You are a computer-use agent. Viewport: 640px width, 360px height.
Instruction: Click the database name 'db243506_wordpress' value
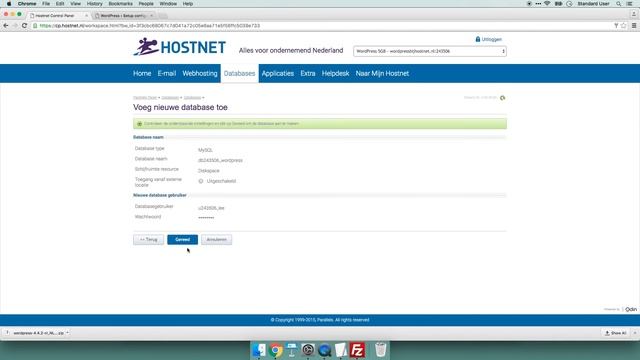(220, 160)
